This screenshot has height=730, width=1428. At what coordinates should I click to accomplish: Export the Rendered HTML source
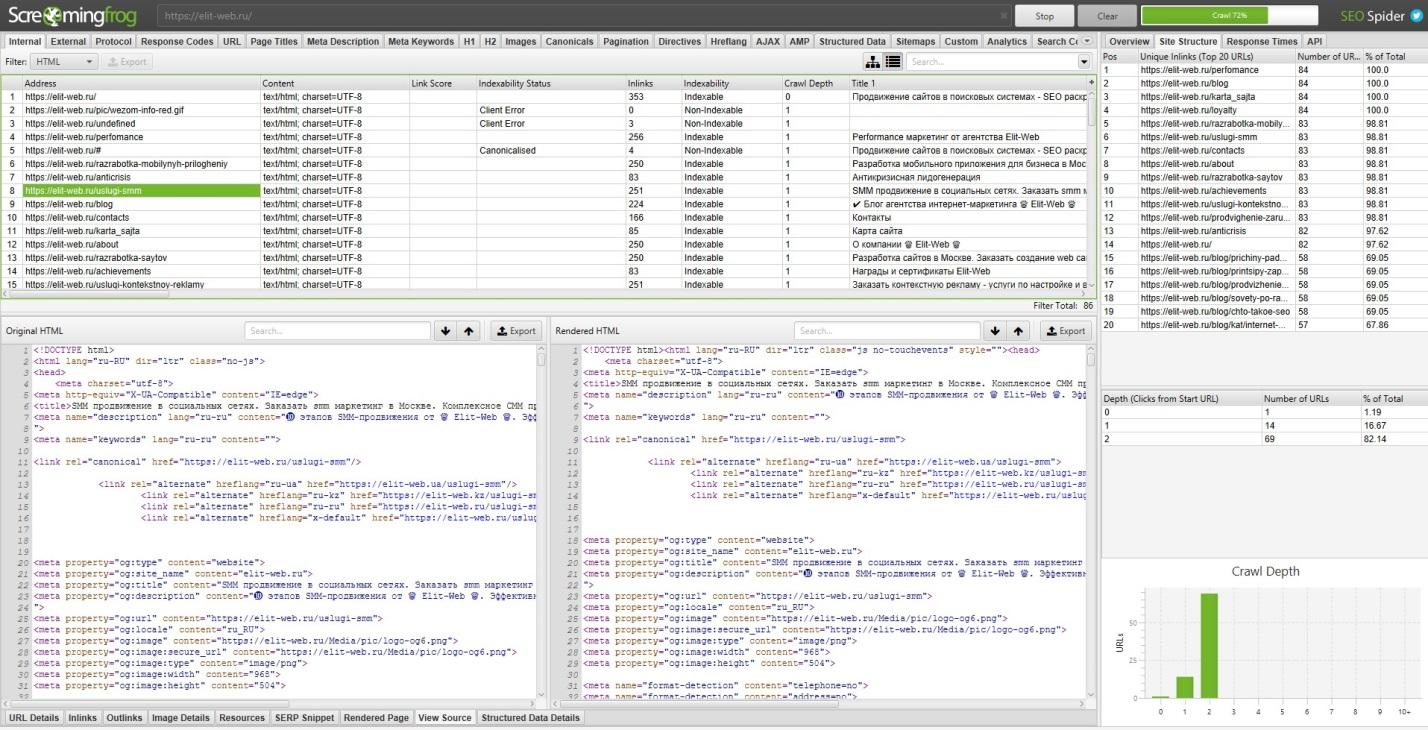pyautogui.click(x=1065, y=331)
